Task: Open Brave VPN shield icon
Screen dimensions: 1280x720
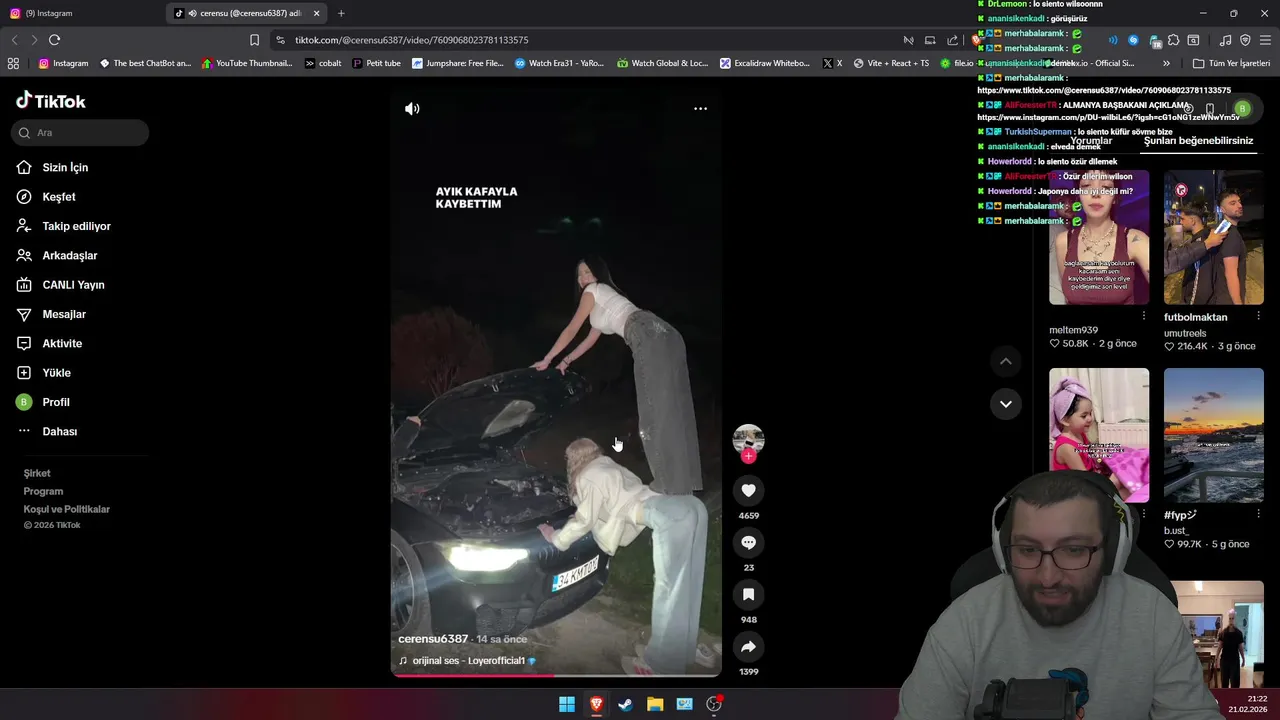Action: coord(1245,40)
